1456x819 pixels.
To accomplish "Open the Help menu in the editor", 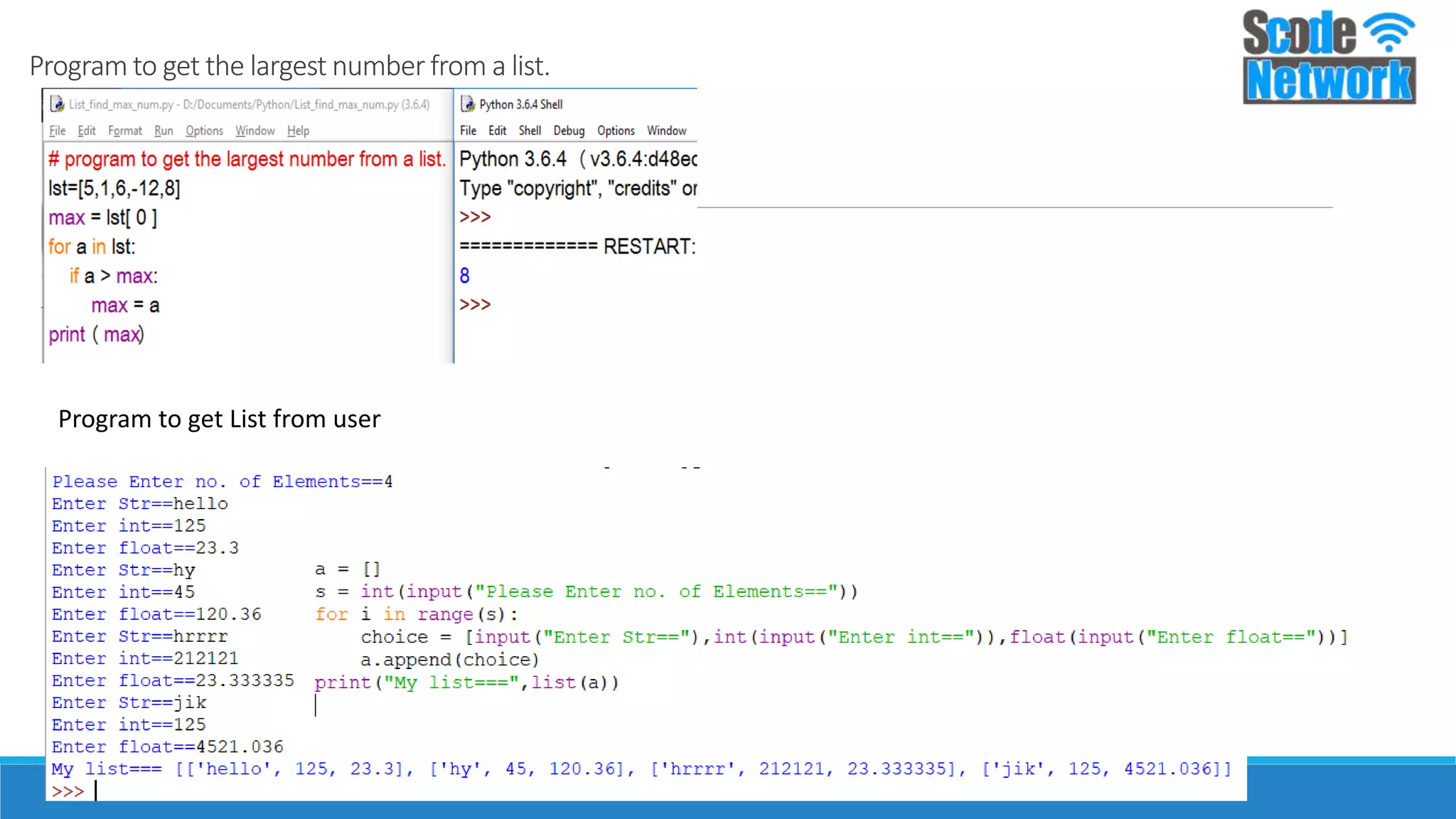I will click(298, 131).
